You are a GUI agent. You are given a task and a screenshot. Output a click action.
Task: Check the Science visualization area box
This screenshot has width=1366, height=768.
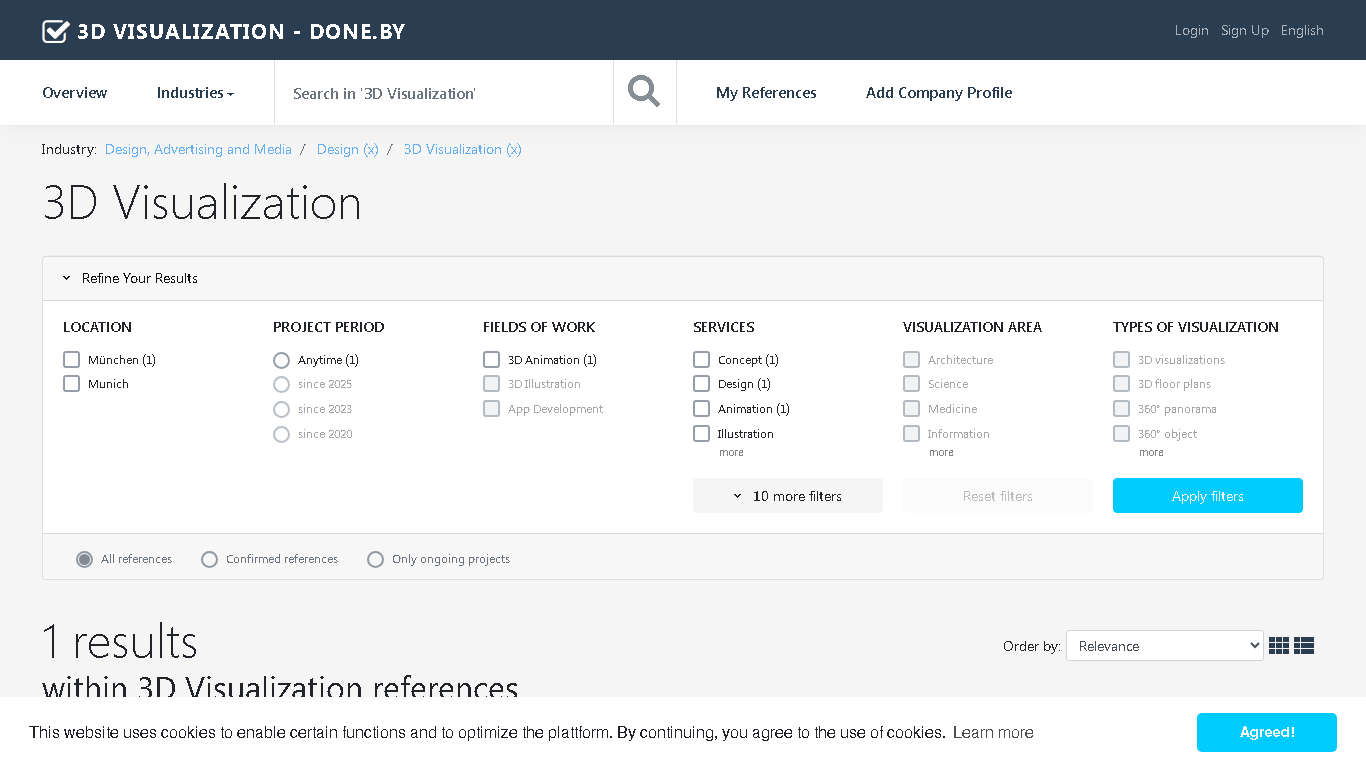click(x=911, y=384)
